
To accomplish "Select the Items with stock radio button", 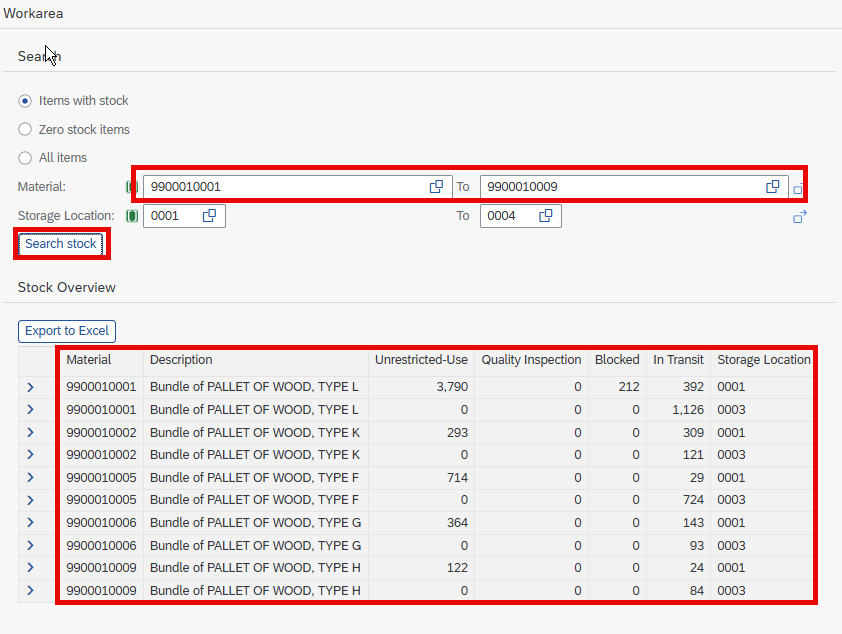I will (x=25, y=101).
